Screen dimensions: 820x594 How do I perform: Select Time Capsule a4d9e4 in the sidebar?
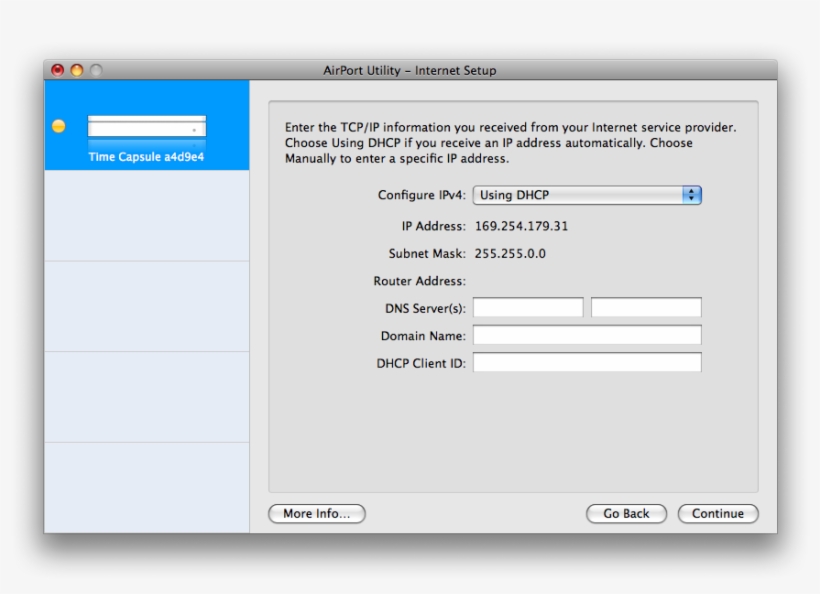pos(146,156)
